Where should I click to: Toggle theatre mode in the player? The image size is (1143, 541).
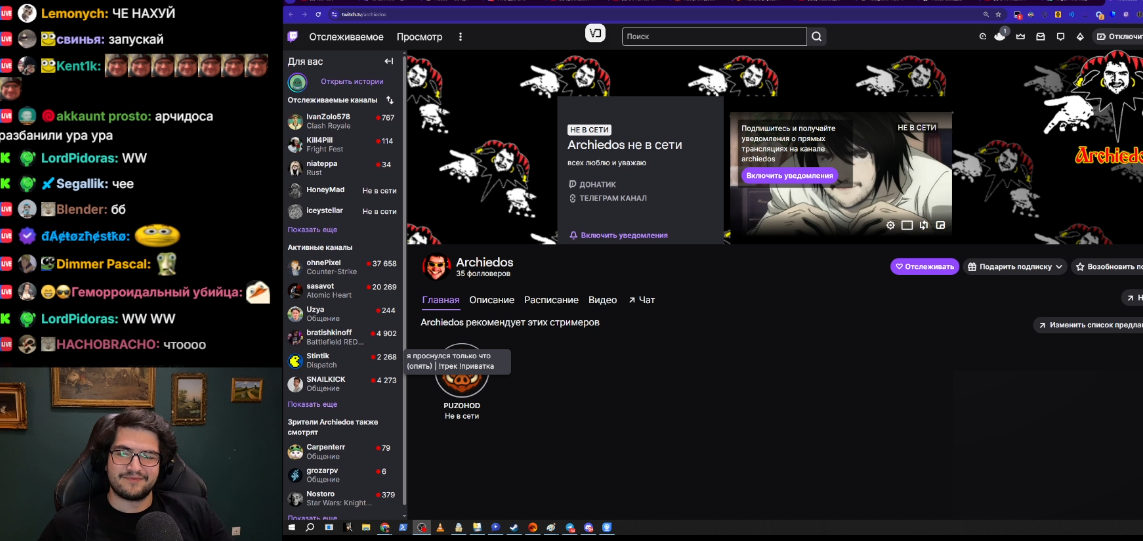(x=907, y=225)
